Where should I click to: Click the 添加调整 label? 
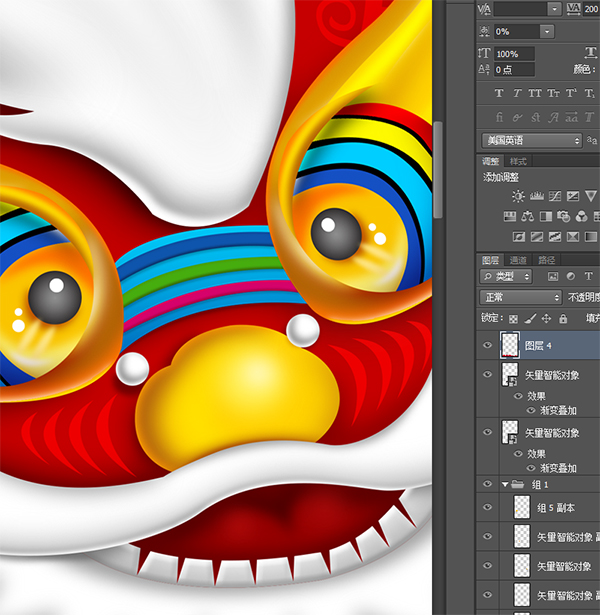(x=501, y=177)
